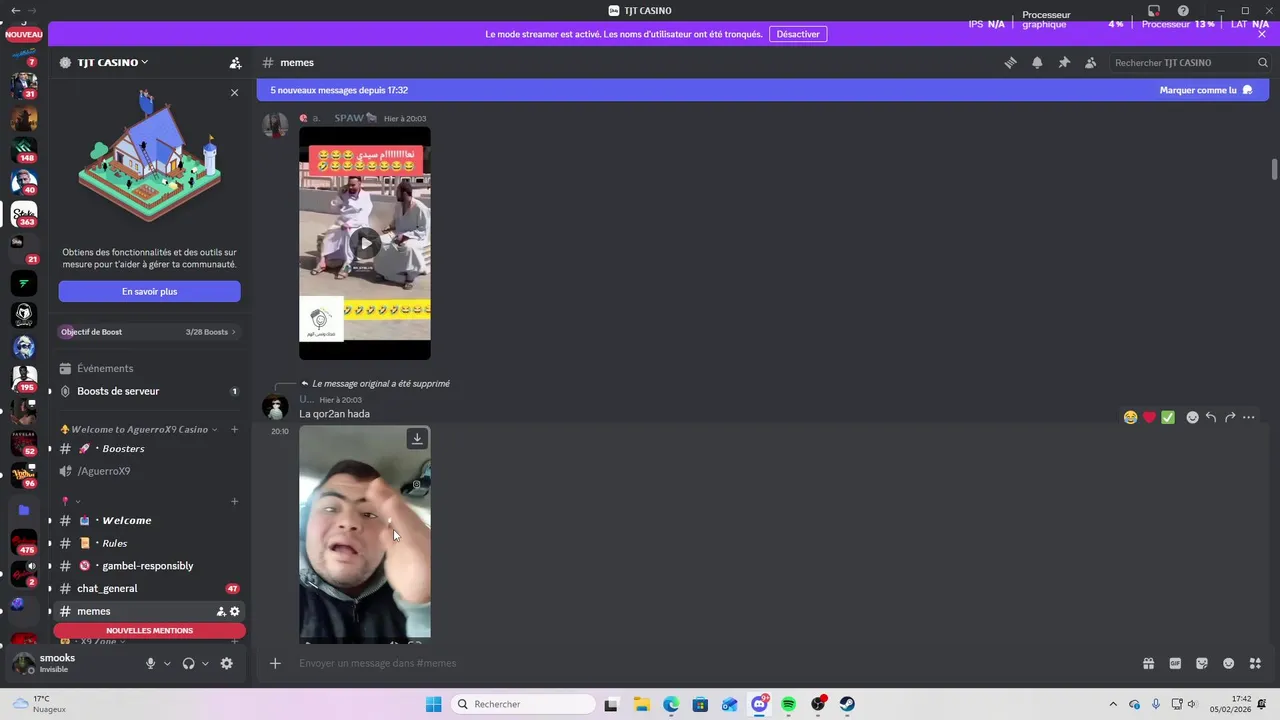Open the sticker picker
The width and height of the screenshot is (1280, 720).
tap(1202, 663)
